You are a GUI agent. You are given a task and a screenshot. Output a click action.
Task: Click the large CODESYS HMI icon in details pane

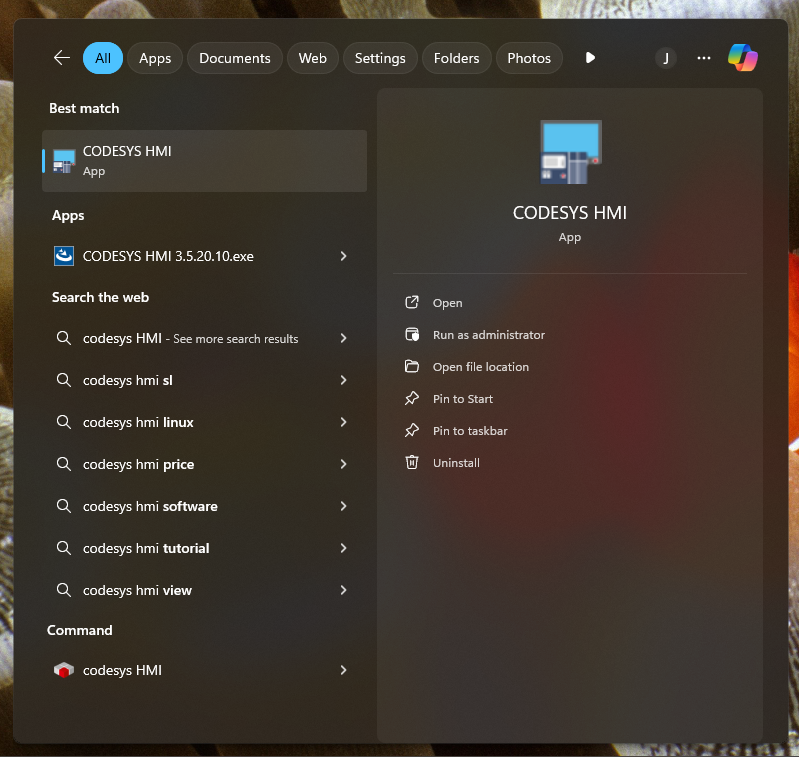click(x=571, y=152)
